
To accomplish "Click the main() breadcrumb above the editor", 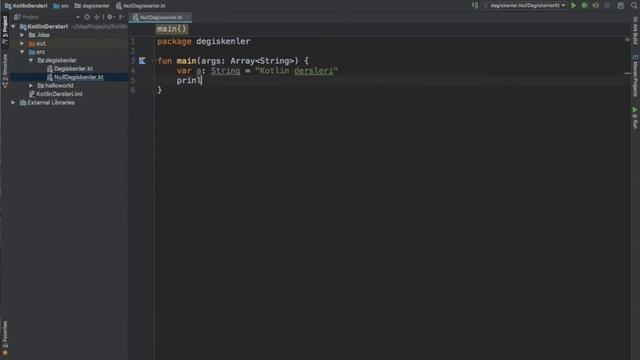I will (x=172, y=29).
